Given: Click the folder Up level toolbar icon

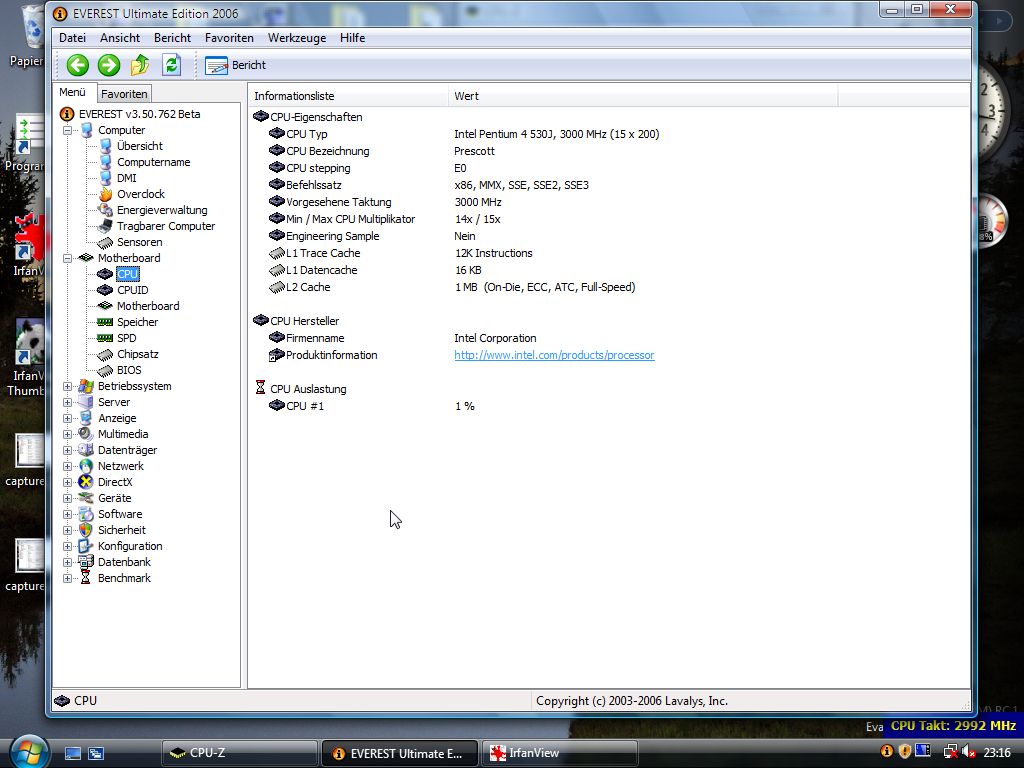Looking at the screenshot, I should (x=140, y=65).
